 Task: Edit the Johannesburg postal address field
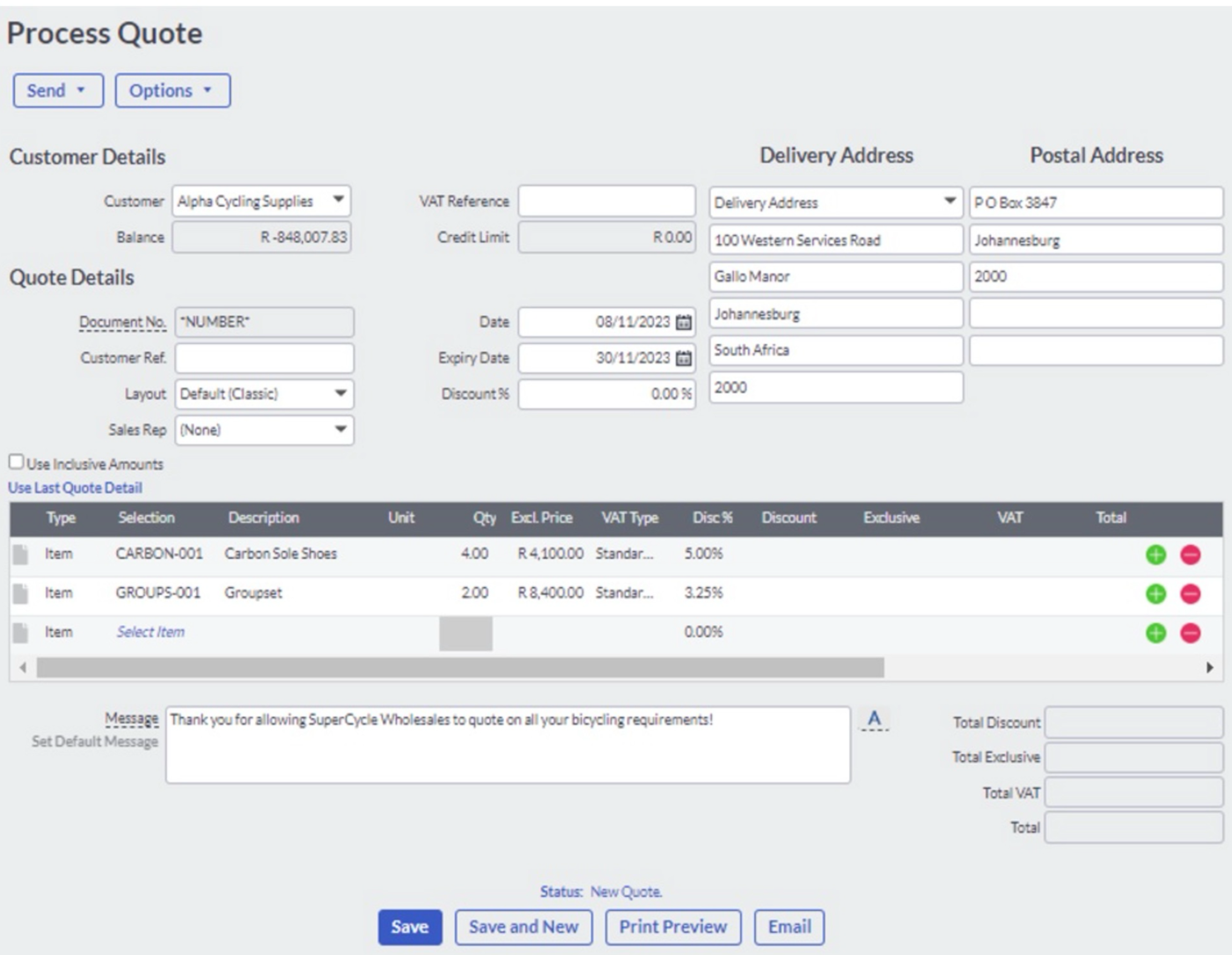1096,239
